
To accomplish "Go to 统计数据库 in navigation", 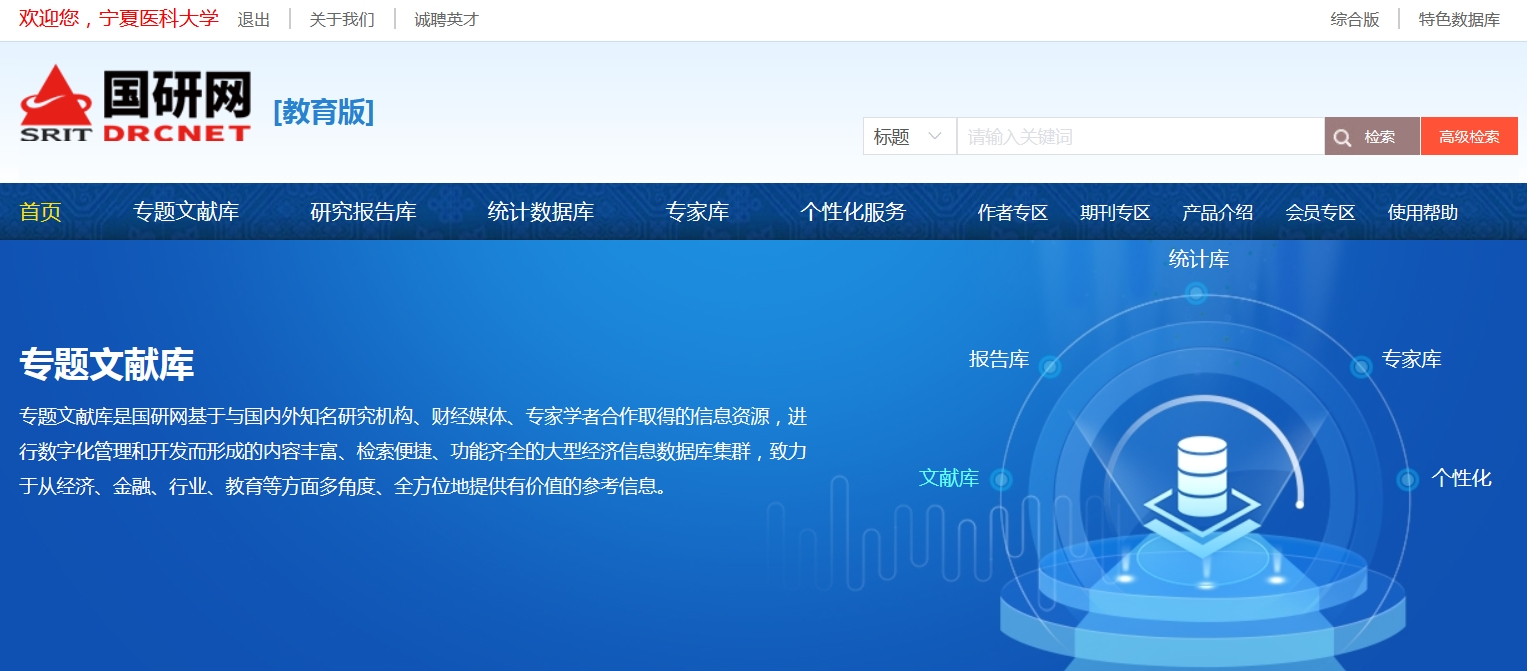I will pyautogui.click(x=540, y=212).
